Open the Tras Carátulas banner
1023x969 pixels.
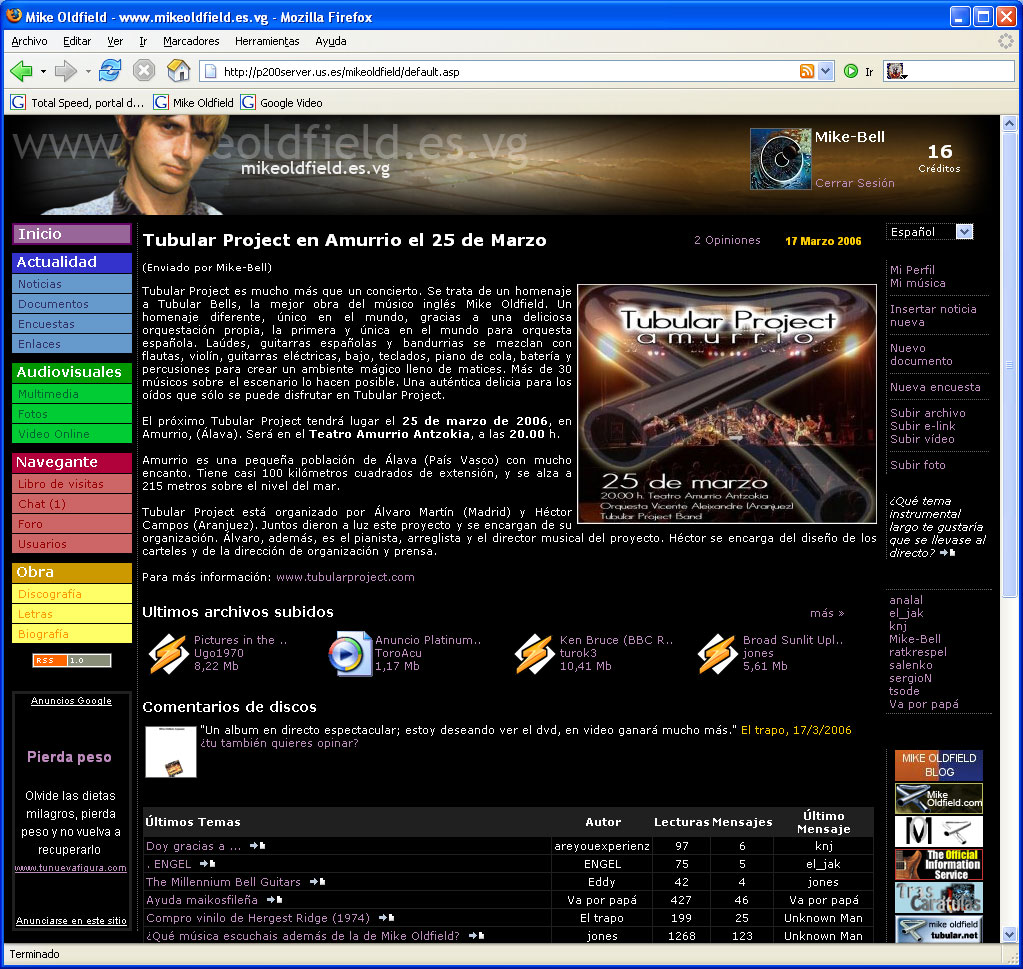939,898
